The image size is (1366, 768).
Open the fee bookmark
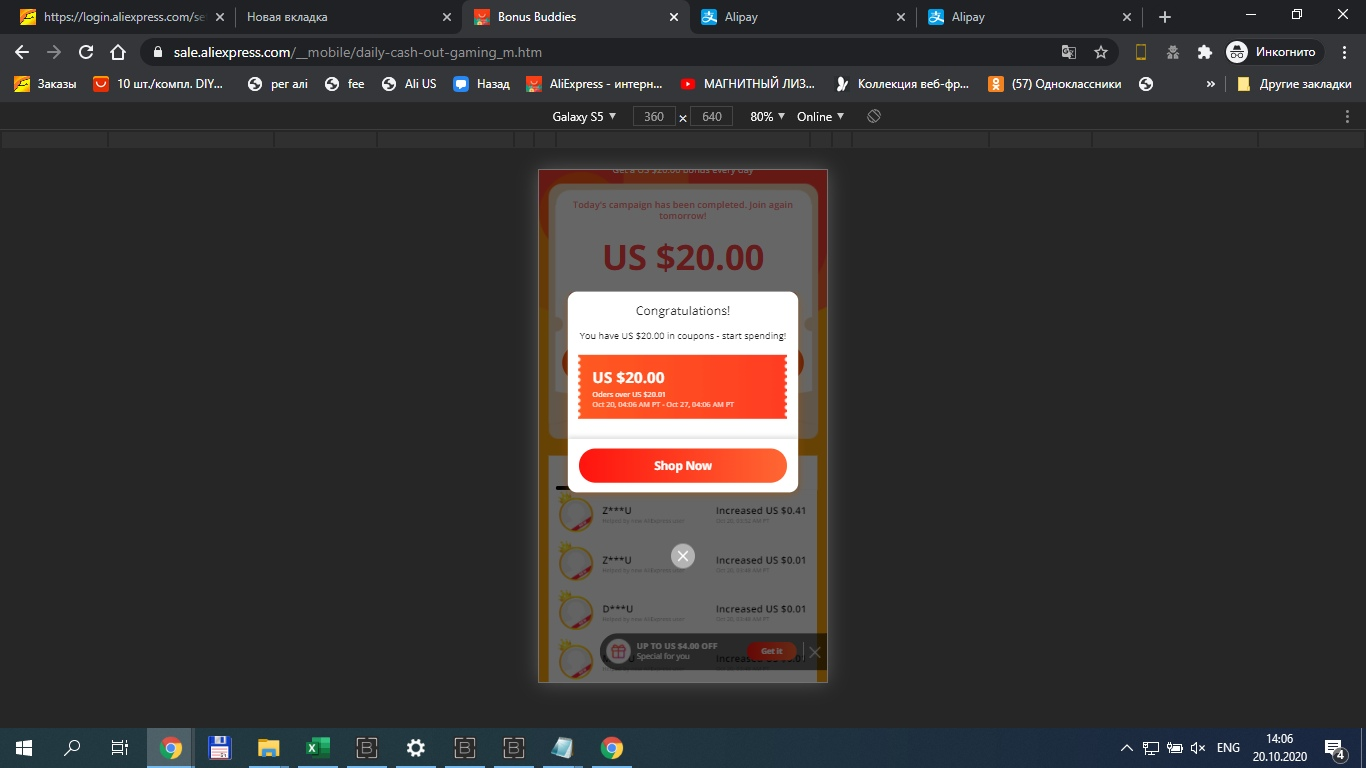[345, 84]
